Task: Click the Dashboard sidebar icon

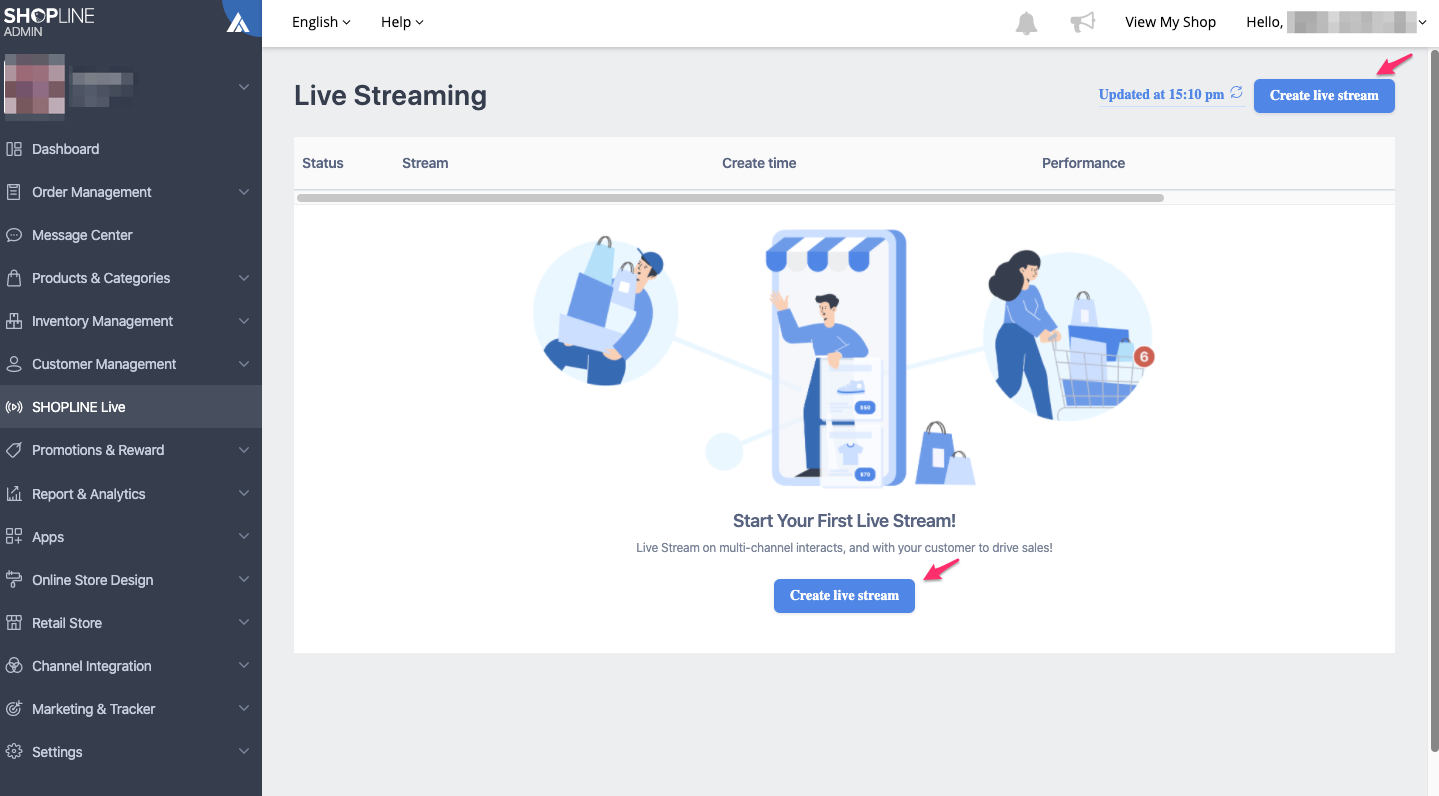Action: [14, 149]
